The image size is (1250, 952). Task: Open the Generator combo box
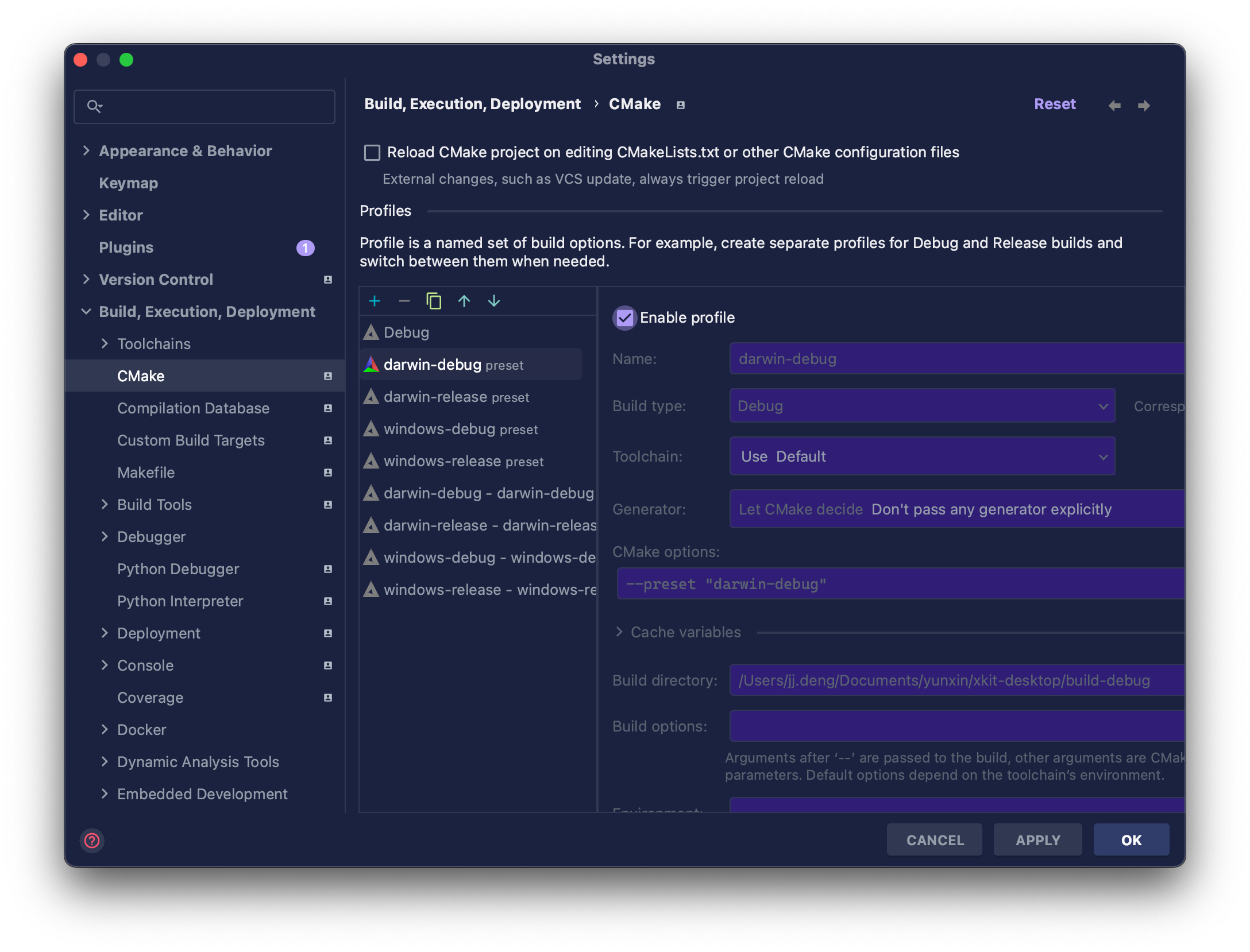tap(957, 509)
